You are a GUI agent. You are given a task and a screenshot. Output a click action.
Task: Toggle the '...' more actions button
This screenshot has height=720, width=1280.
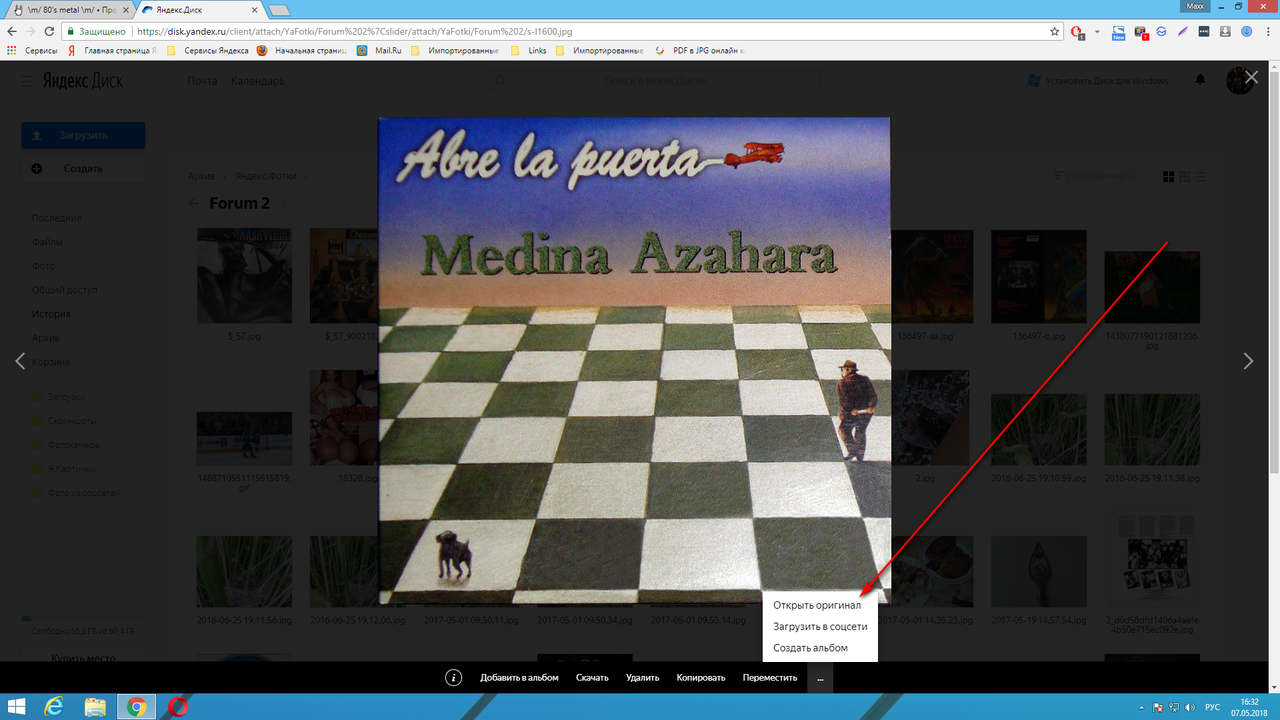coord(820,678)
